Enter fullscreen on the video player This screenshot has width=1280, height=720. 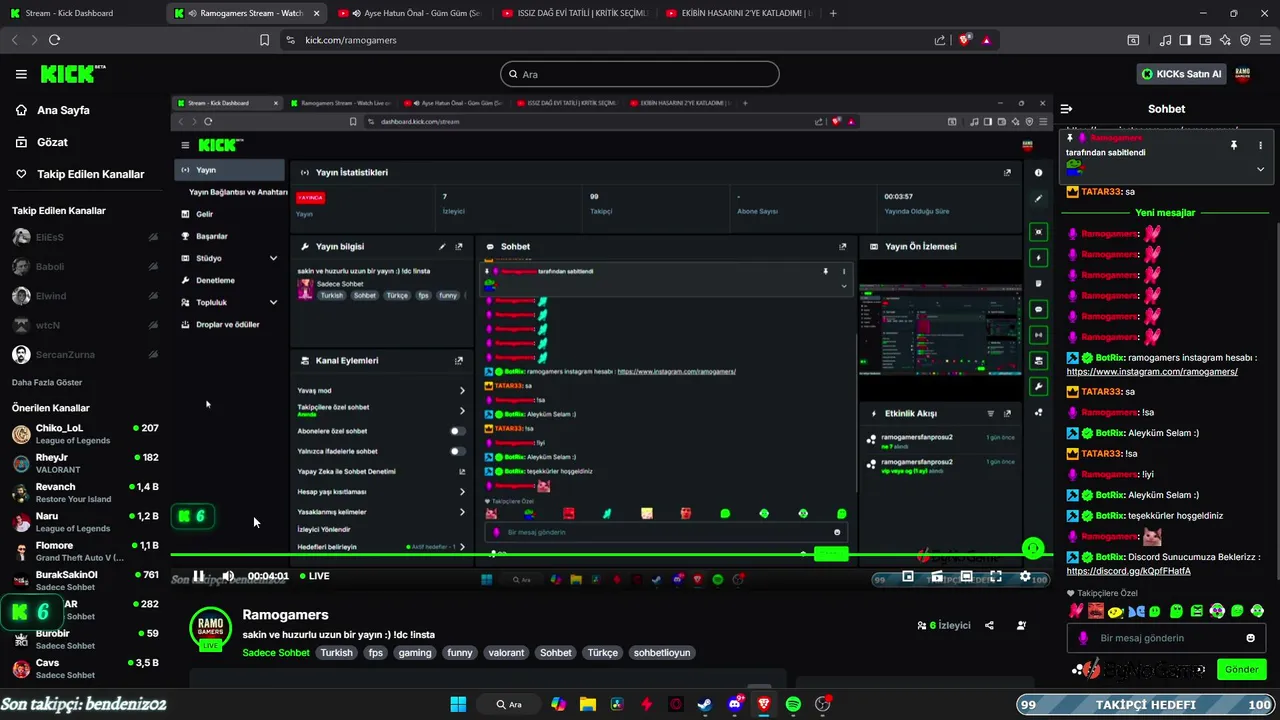996,576
